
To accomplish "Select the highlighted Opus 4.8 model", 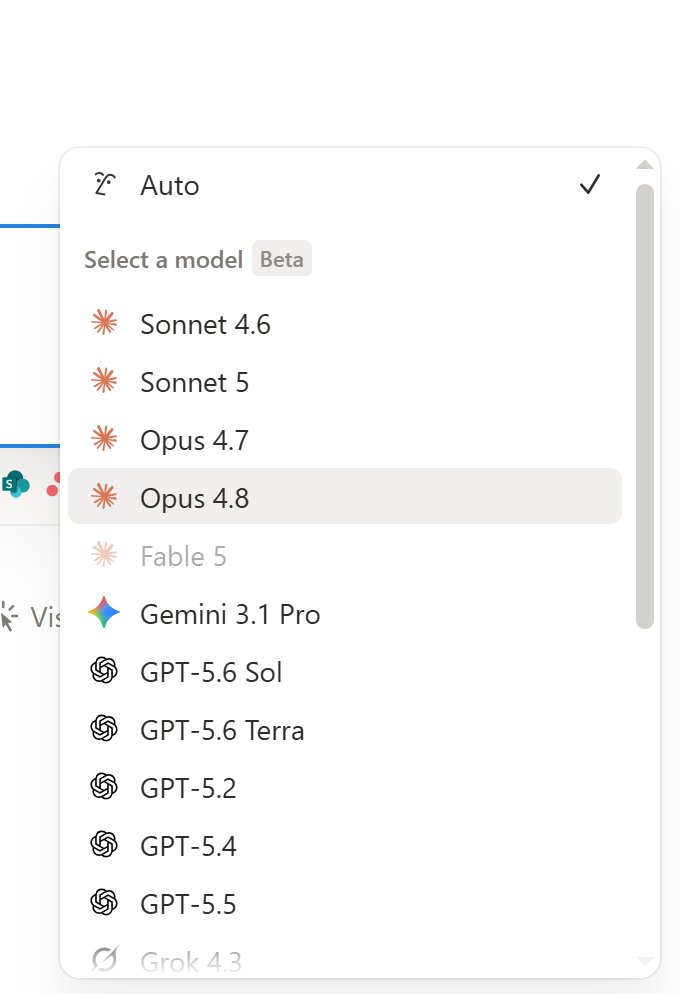I will pyautogui.click(x=345, y=496).
